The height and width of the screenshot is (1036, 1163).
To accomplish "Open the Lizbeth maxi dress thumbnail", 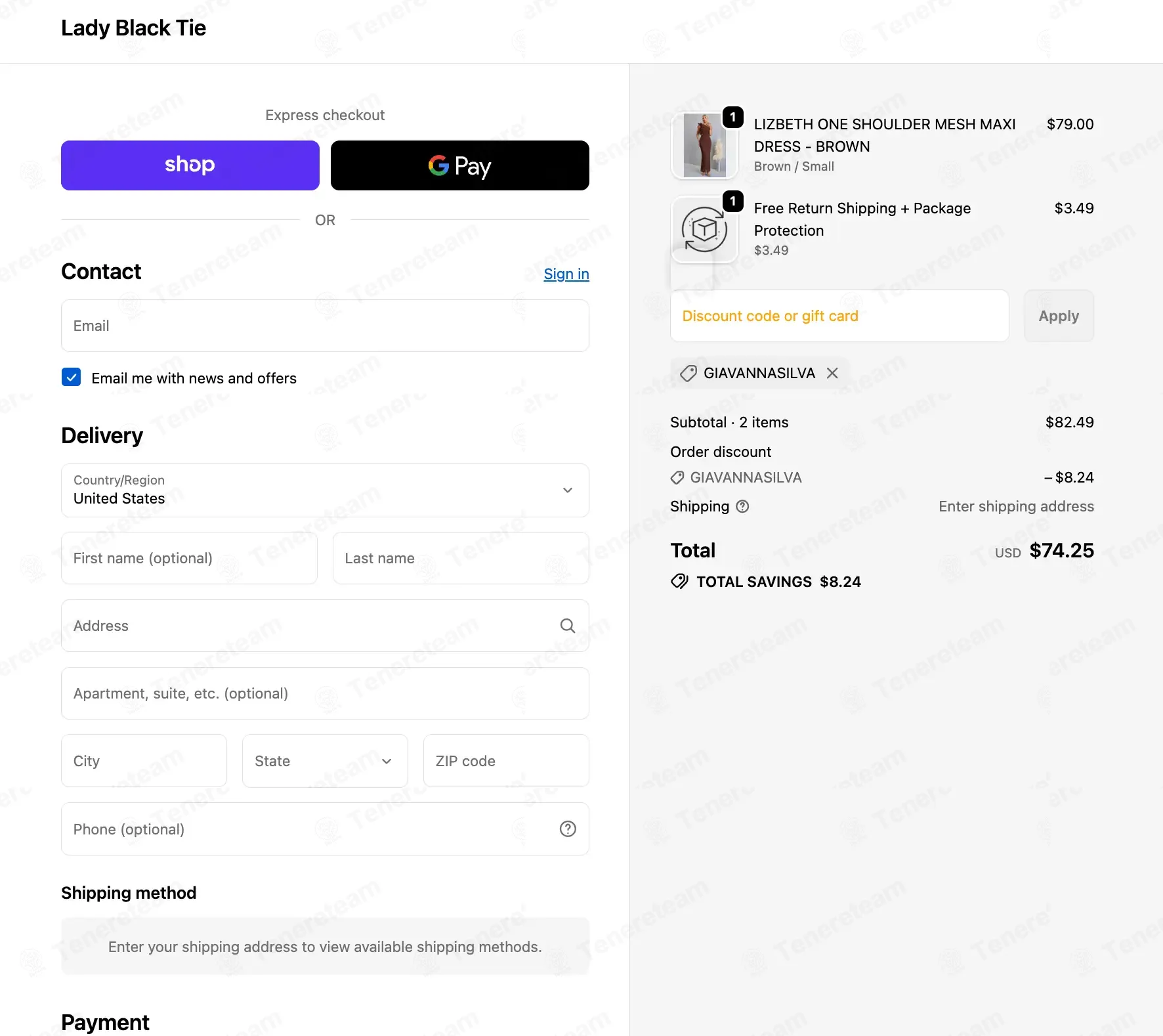I will (x=704, y=146).
